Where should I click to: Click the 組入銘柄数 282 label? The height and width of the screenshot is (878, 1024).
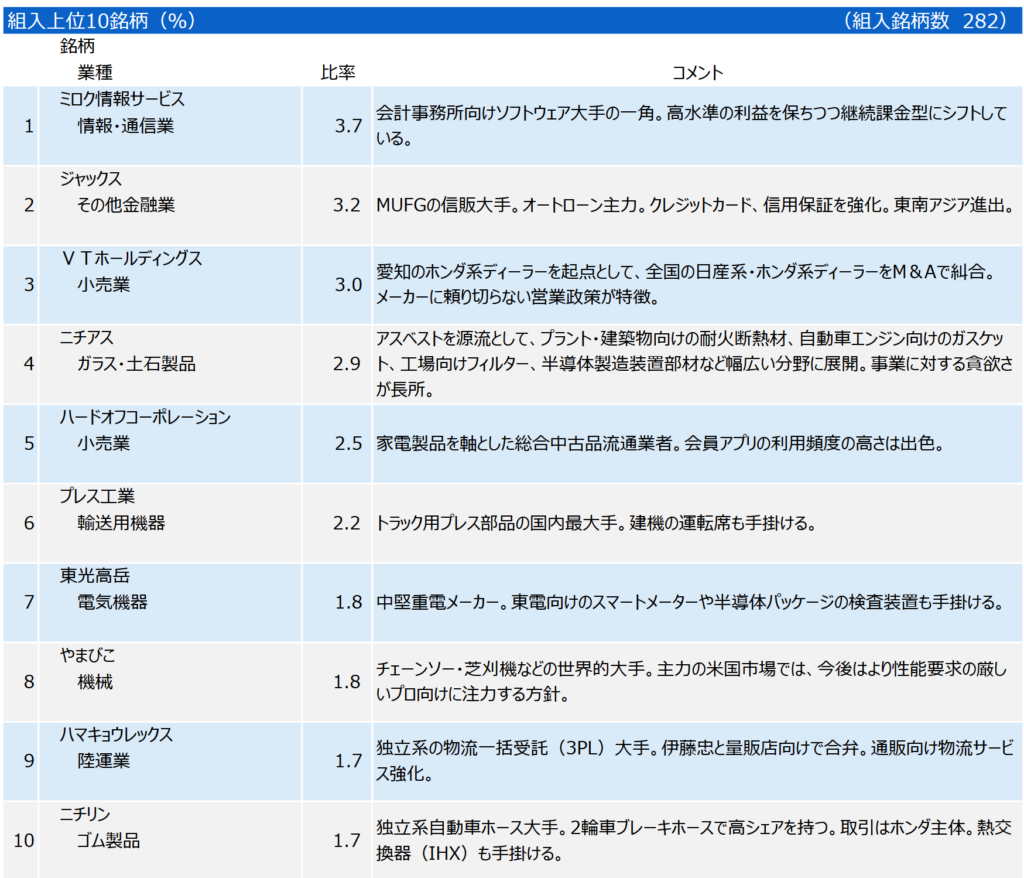point(926,20)
